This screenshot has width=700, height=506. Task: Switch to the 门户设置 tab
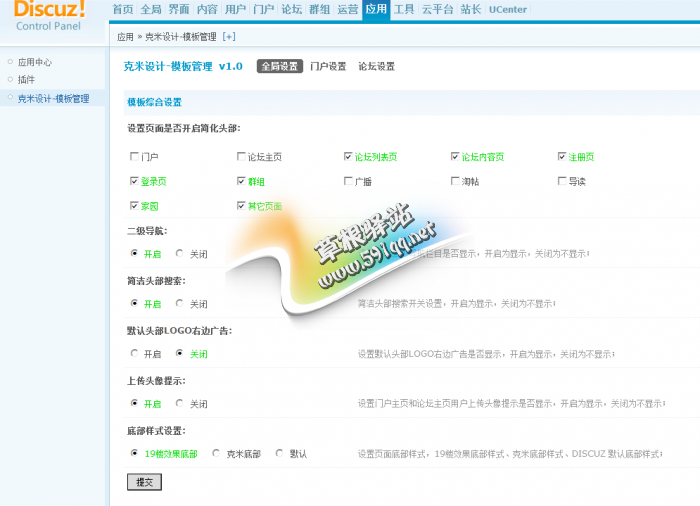328,67
